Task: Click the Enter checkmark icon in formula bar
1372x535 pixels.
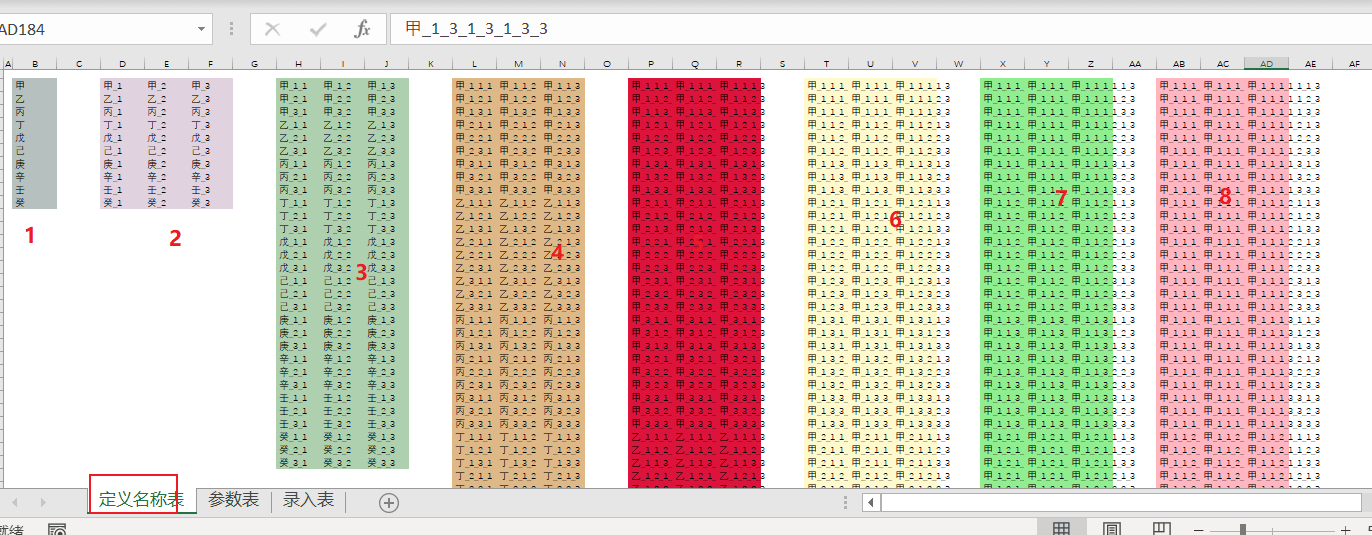Action: (x=318, y=29)
